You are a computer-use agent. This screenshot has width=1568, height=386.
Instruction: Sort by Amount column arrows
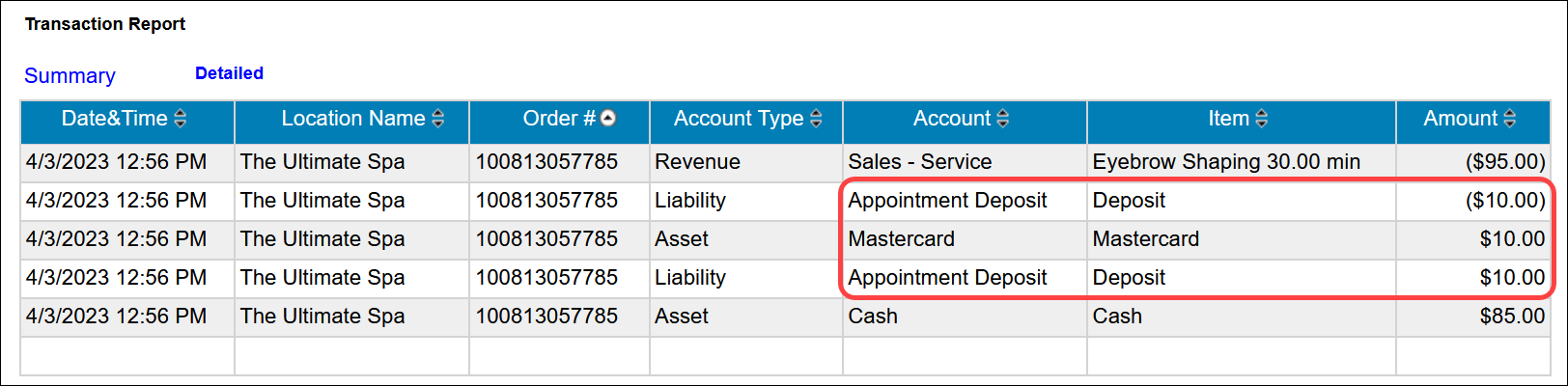pyautogui.click(x=1510, y=119)
